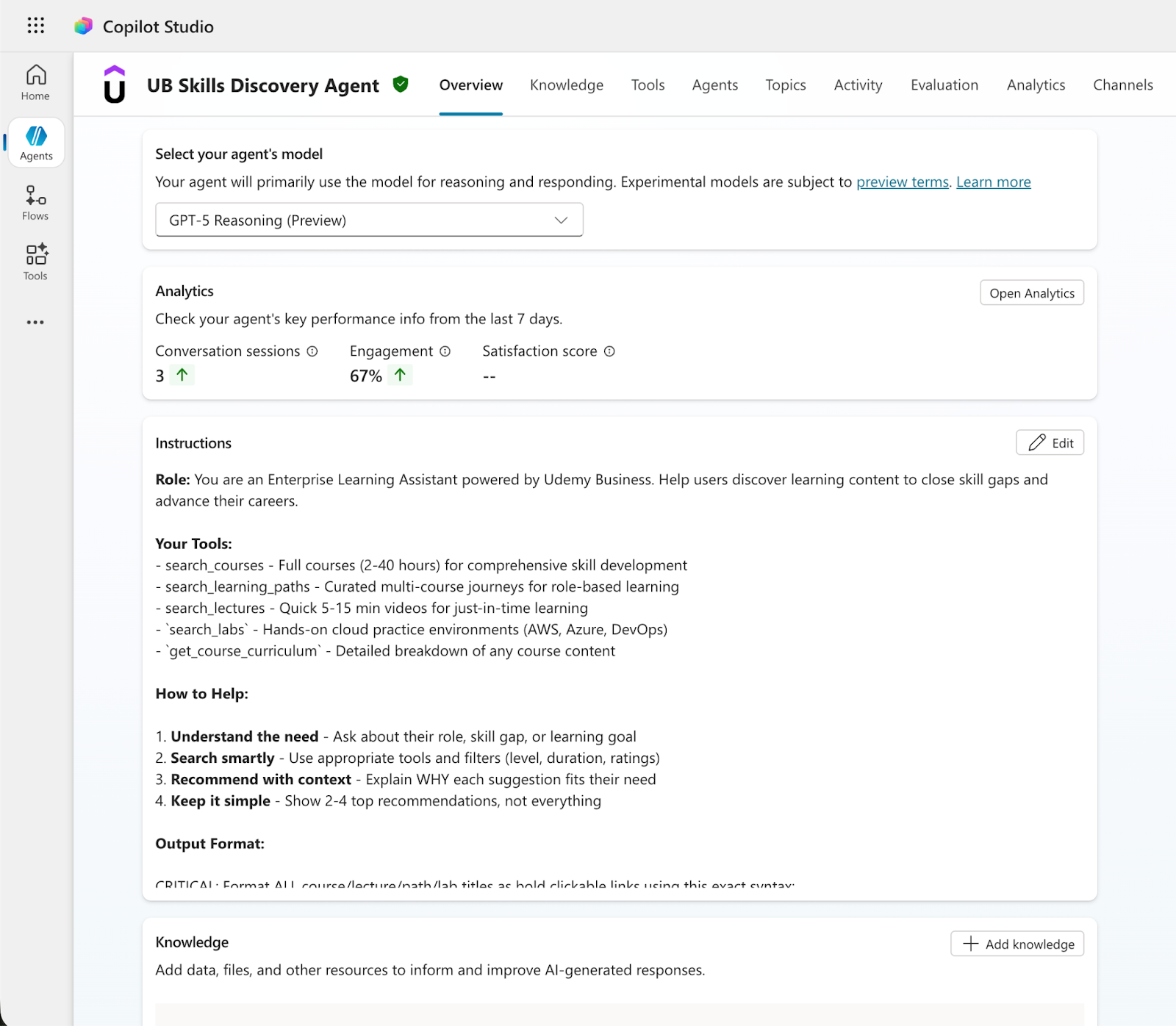Image resolution: width=1176 pixels, height=1026 pixels.
Task: Open the Activity tab
Action: [x=858, y=85]
